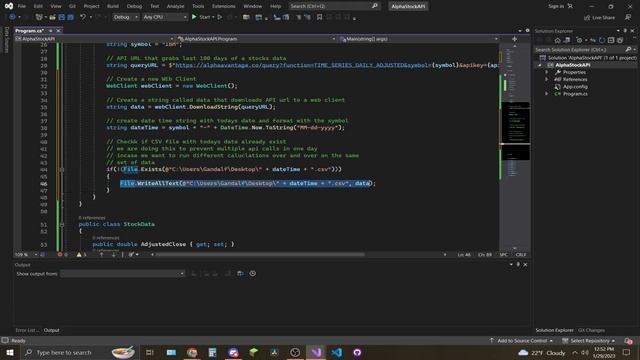Click the Toggle Word Wrap icon in Output panel
The width and height of the screenshot is (640, 360).
(240, 273)
